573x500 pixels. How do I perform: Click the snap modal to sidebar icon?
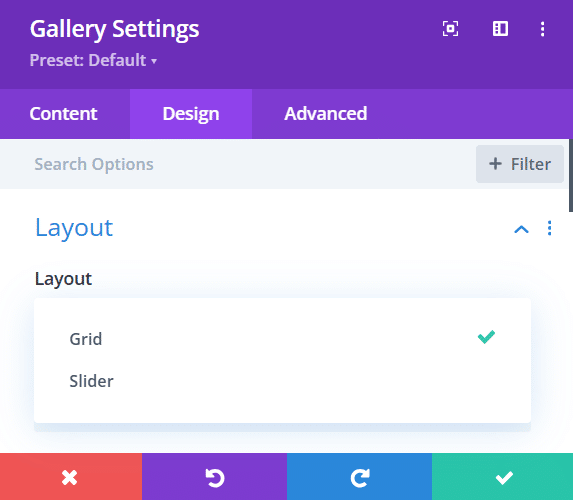coord(500,29)
